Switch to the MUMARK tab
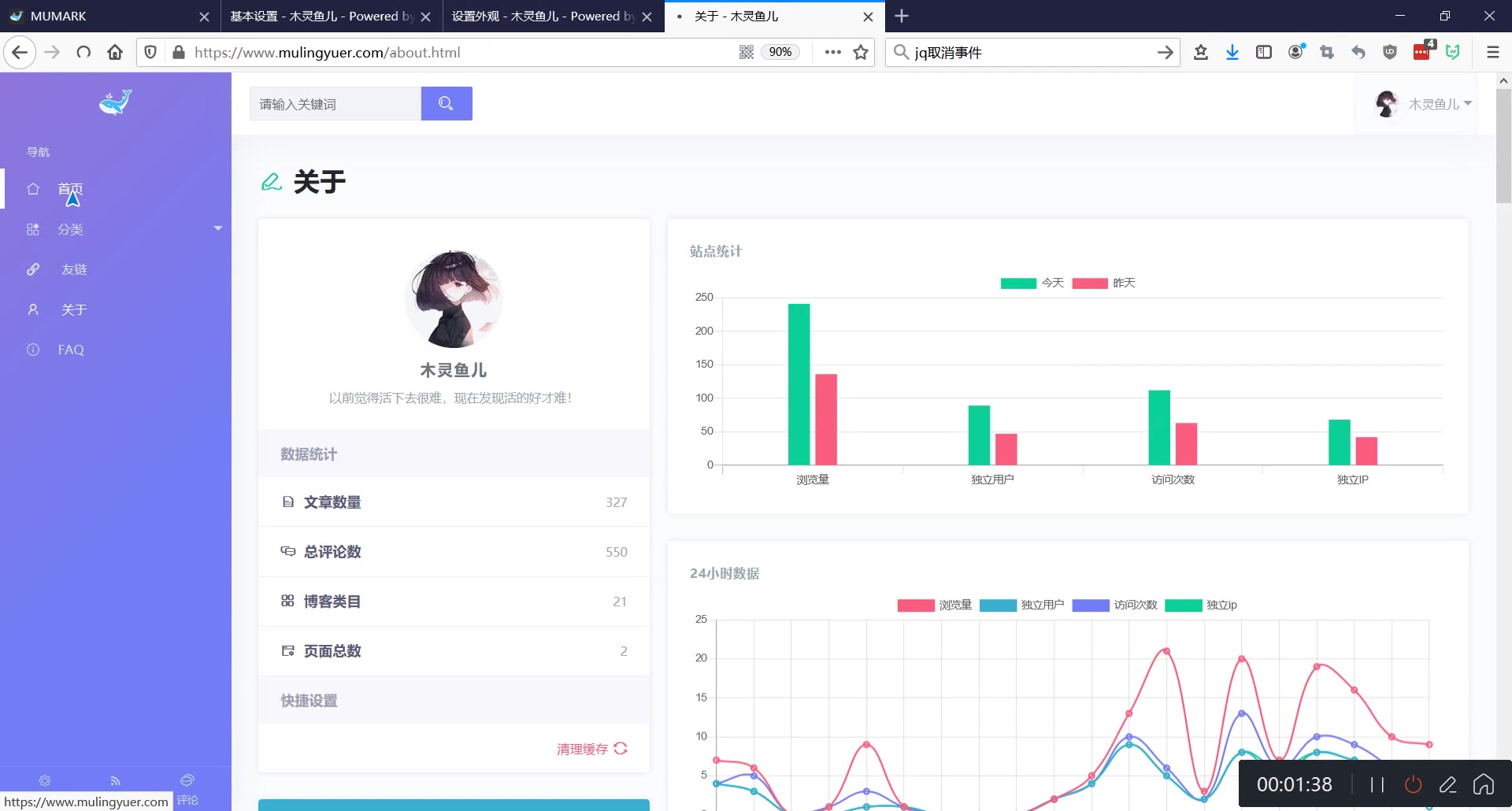The width and height of the screenshot is (1512, 811). pos(110,17)
